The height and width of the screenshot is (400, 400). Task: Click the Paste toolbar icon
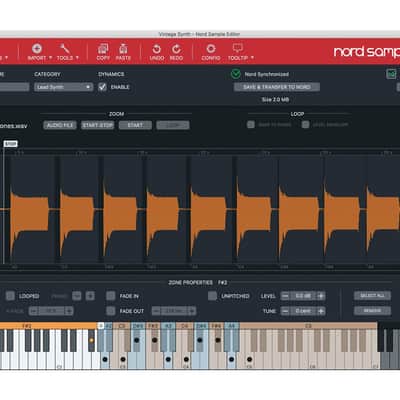click(123, 49)
